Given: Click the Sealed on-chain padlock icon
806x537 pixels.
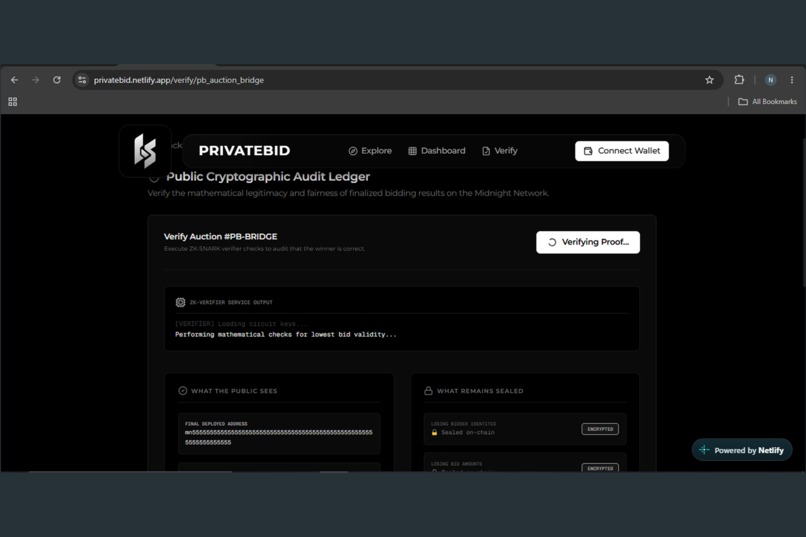Looking at the screenshot, I should click(434, 432).
